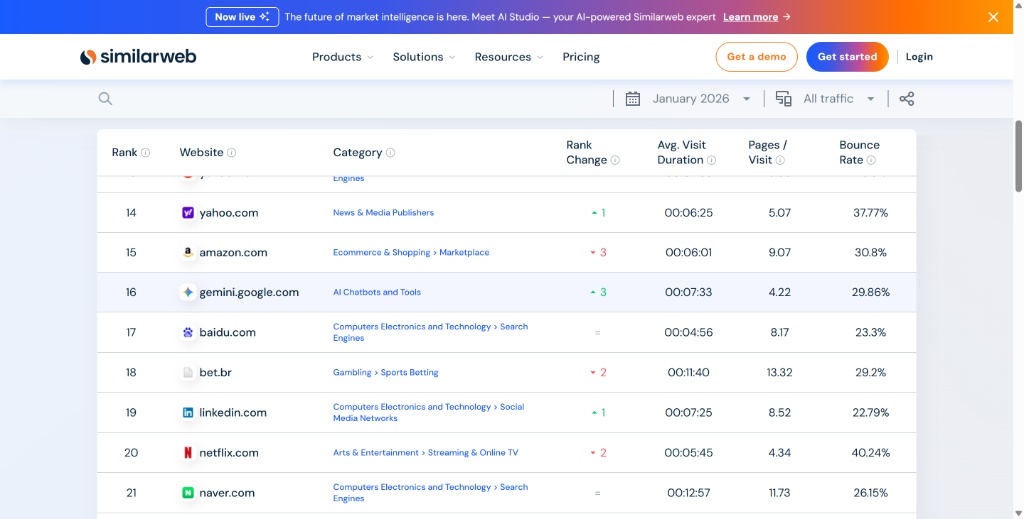Click the Arts & Entertainment category link
Image resolution: width=1024 pixels, height=519 pixels.
[x=376, y=452]
